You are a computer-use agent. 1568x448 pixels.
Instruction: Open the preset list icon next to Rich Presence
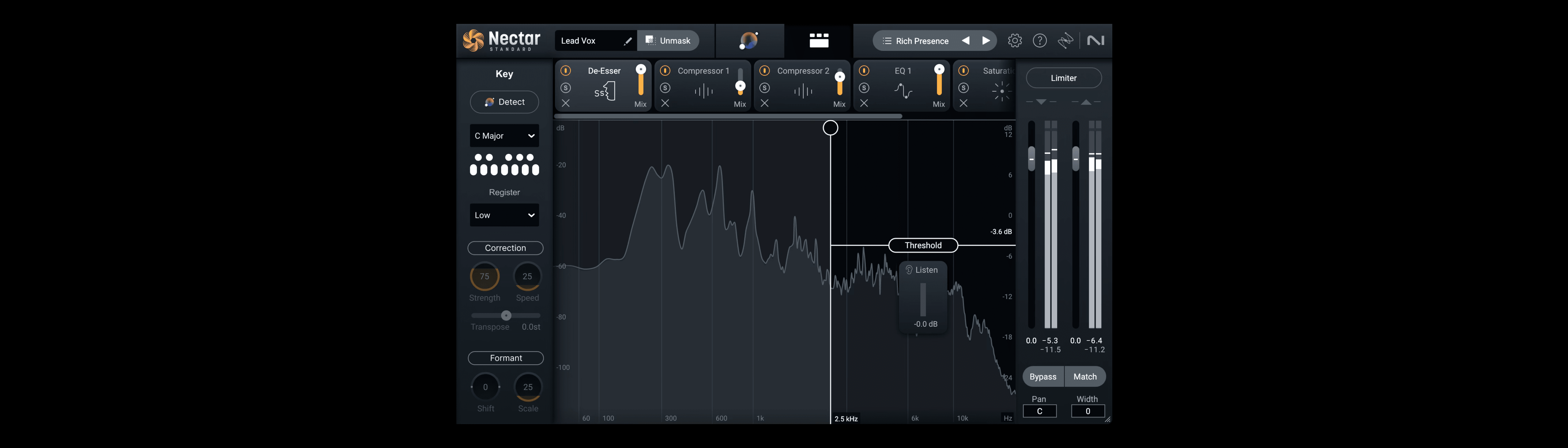click(887, 41)
